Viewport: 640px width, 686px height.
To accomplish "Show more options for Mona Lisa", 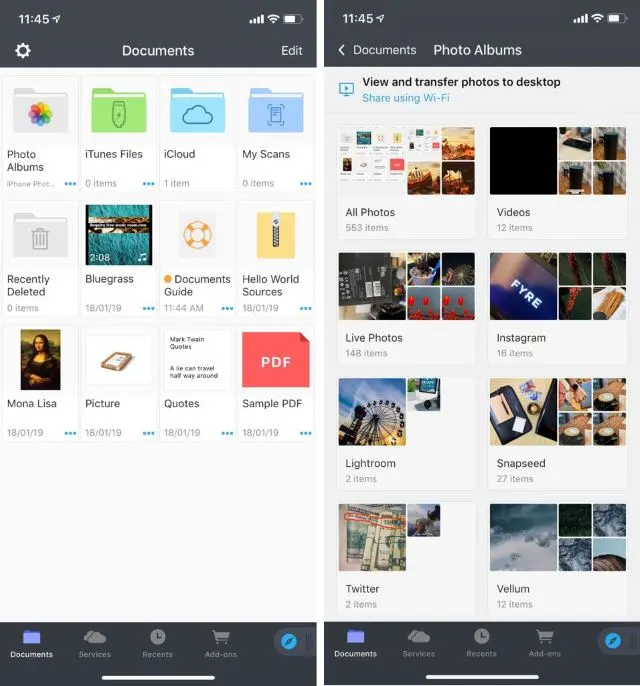I will pos(70,433).
